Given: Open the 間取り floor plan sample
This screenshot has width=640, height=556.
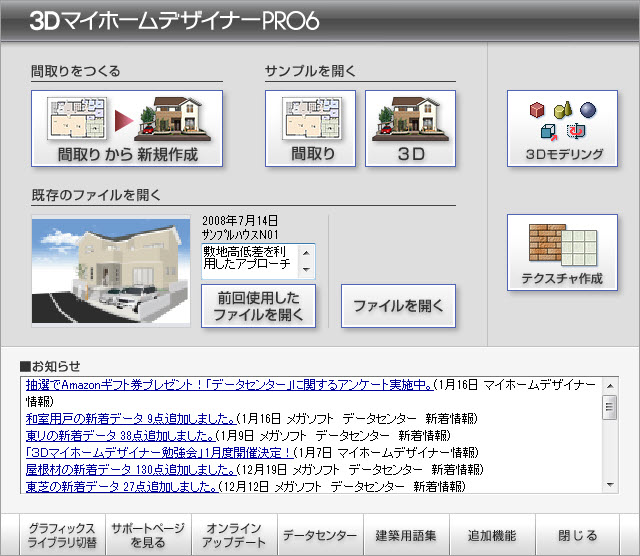Looking at the screenshot, I should click(x=310, y=129).
